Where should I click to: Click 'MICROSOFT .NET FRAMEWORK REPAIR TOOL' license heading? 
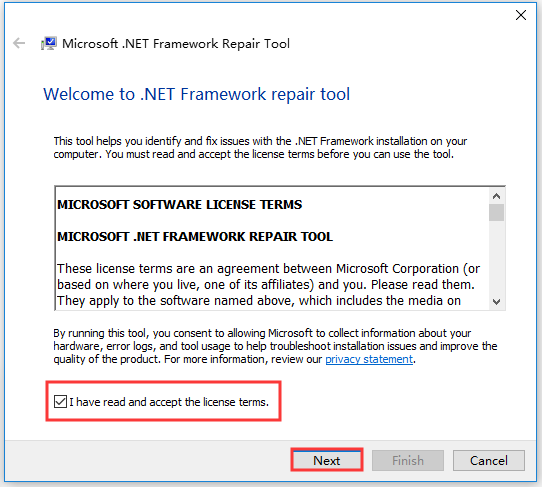pos(195,237)
